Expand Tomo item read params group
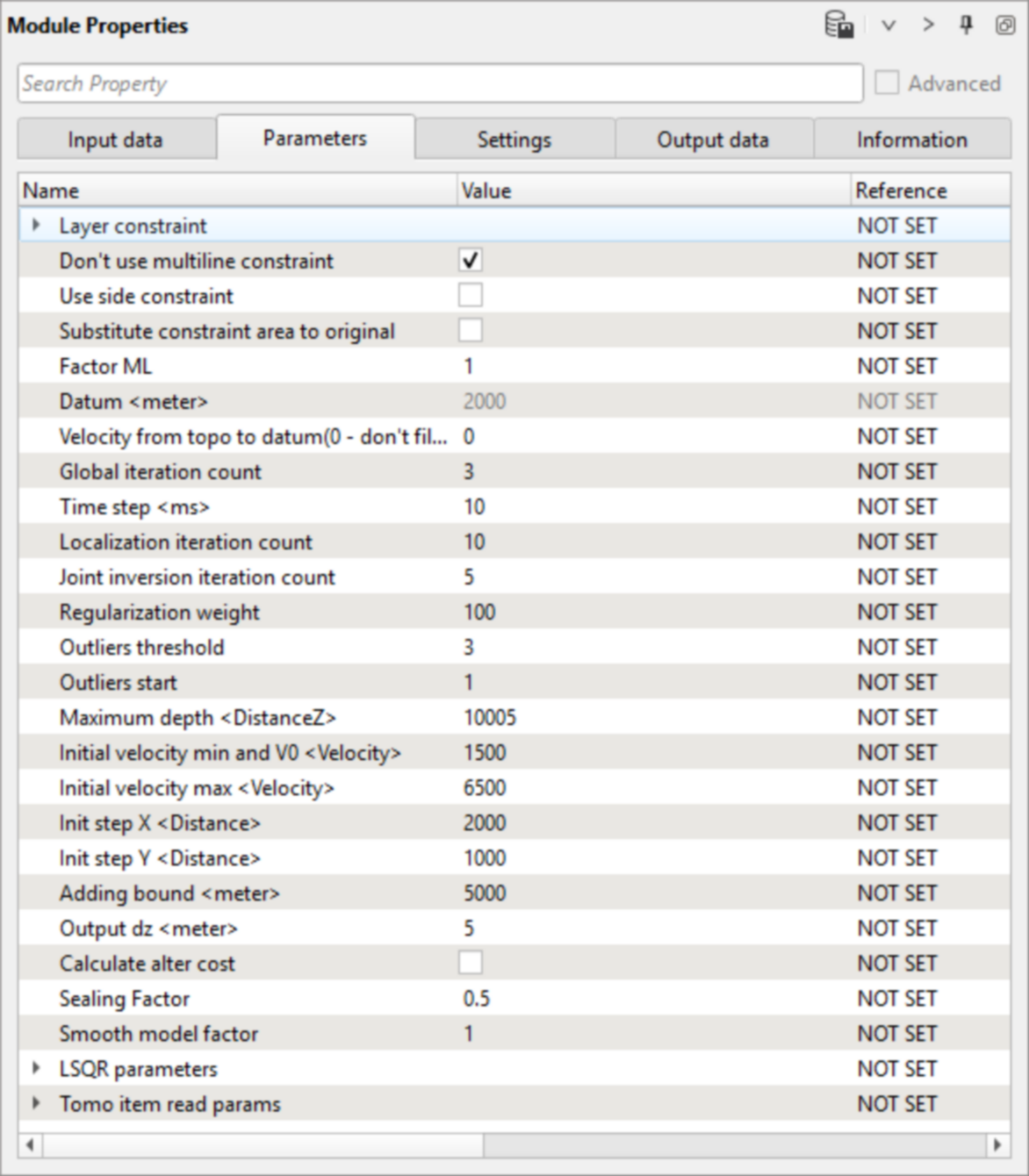The image size is (1029, 1176). coord(36,1103)
